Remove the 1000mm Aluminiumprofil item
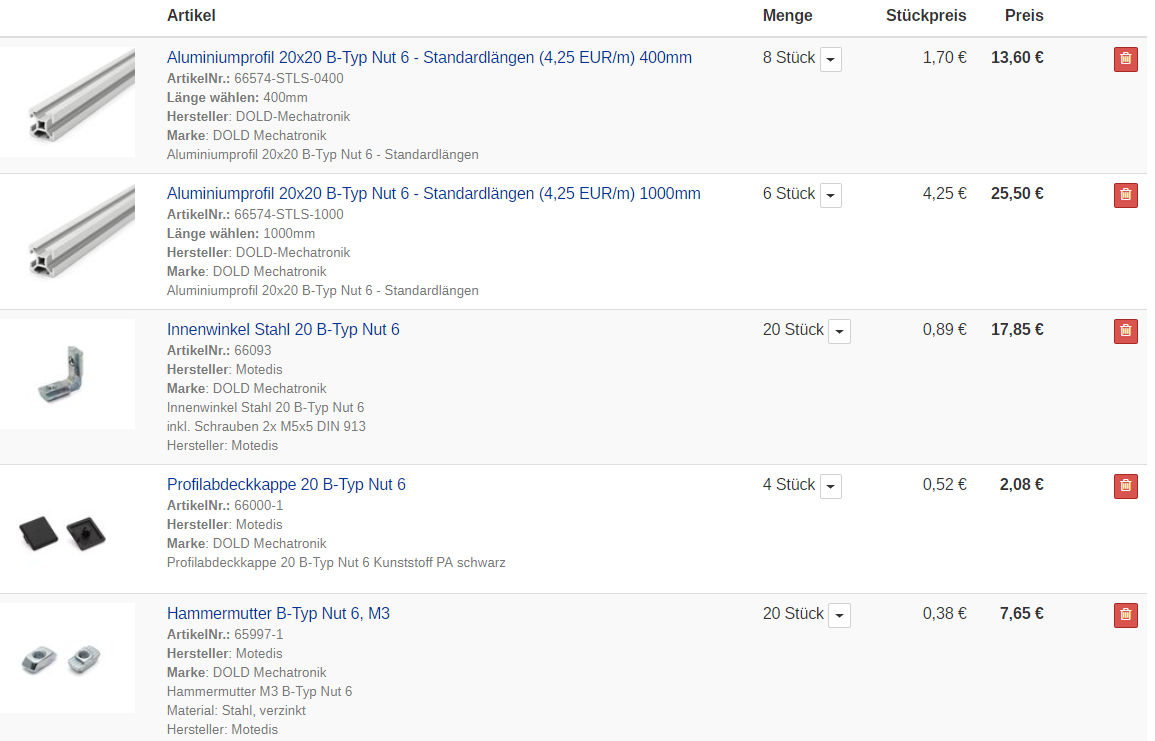The image size is (1155, 741). [x=1125, y=195]
